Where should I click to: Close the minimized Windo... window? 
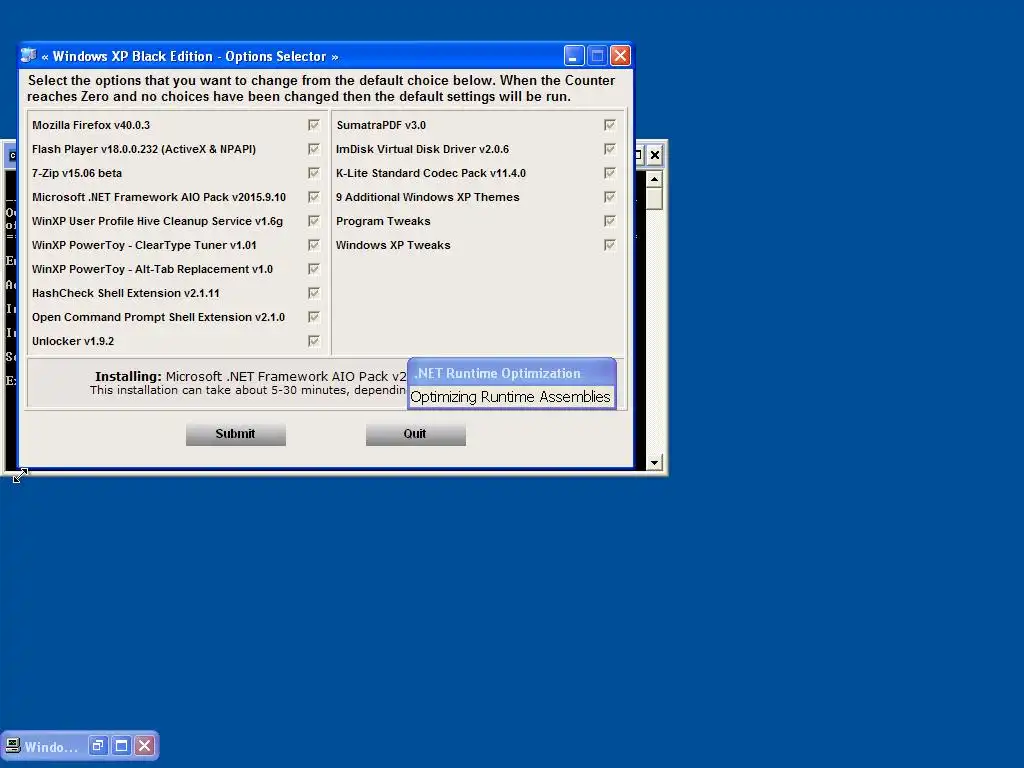(145, 746)
